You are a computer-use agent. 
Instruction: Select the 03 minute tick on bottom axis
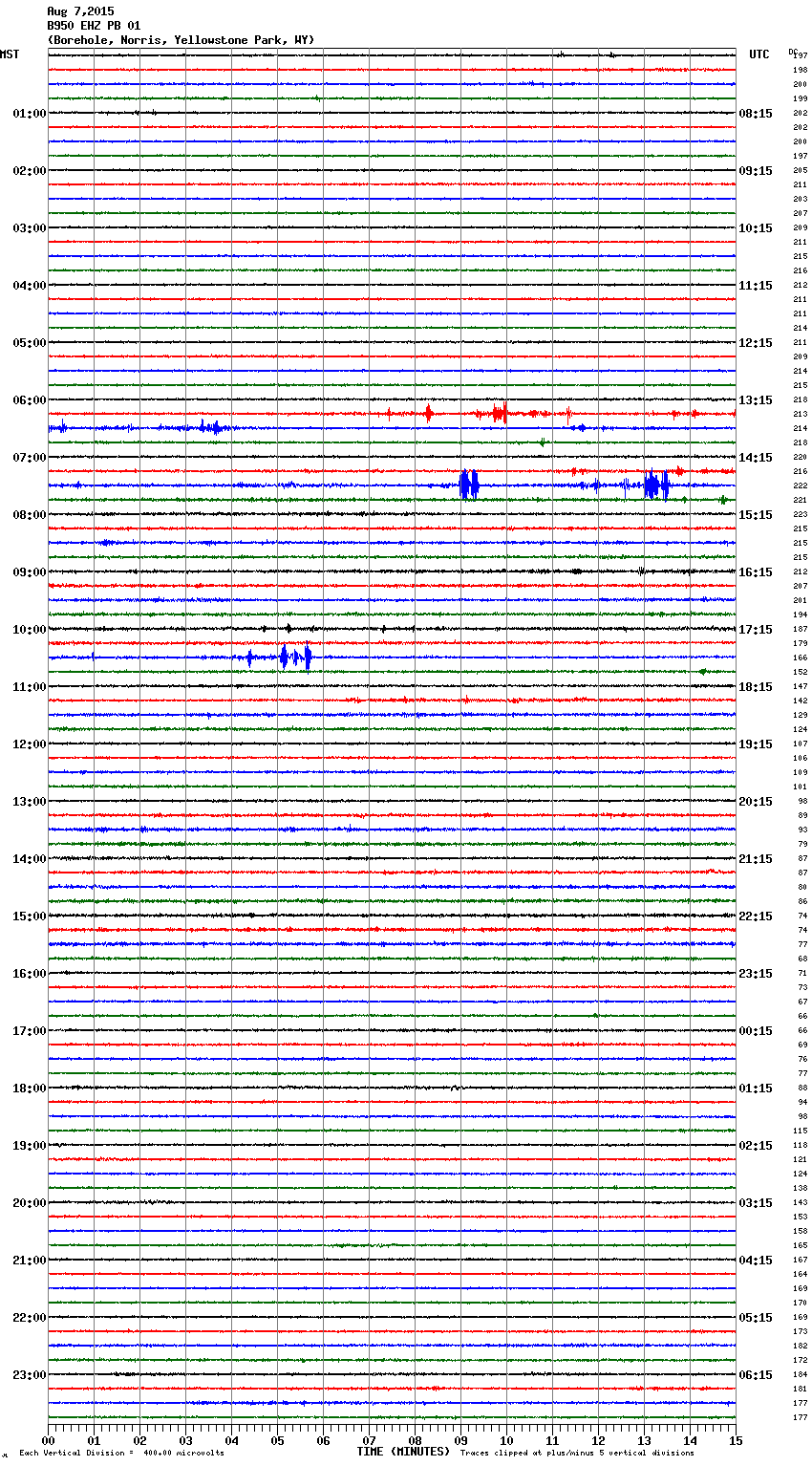[x=185, y=1440]
